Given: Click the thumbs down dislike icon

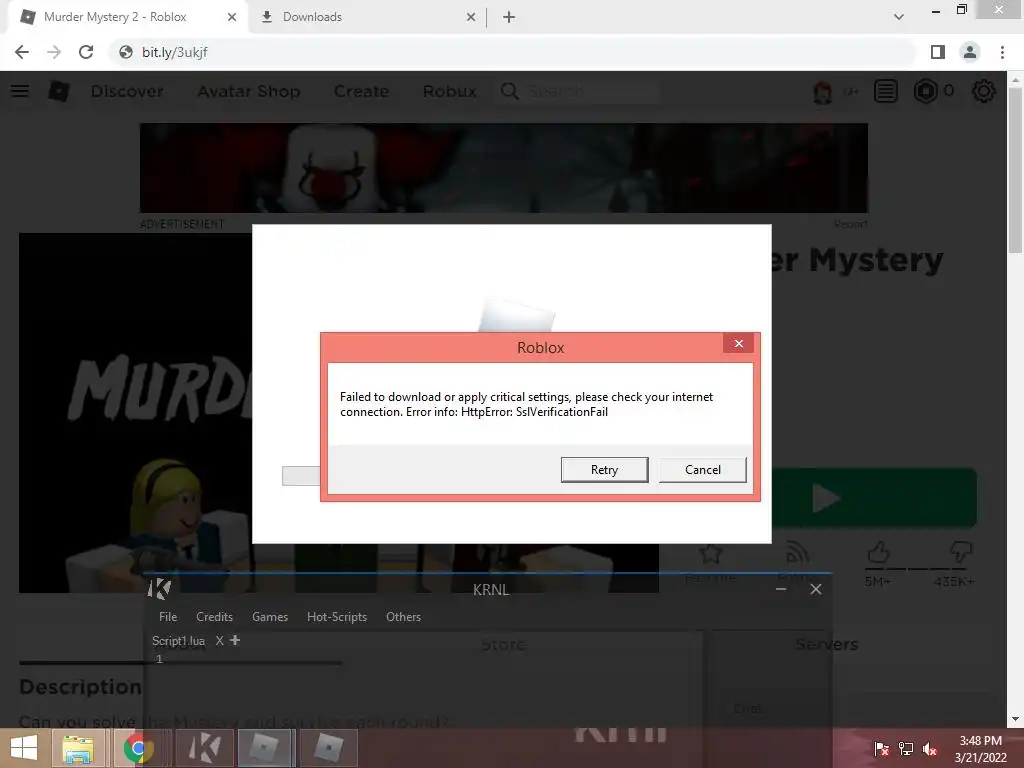Looking at the screenshot, I should 961,552.
